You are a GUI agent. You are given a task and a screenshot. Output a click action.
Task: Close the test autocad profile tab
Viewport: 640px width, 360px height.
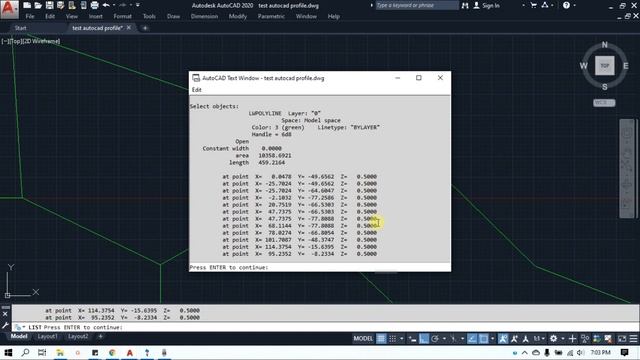pyautogui.click(x=129, y=28)
